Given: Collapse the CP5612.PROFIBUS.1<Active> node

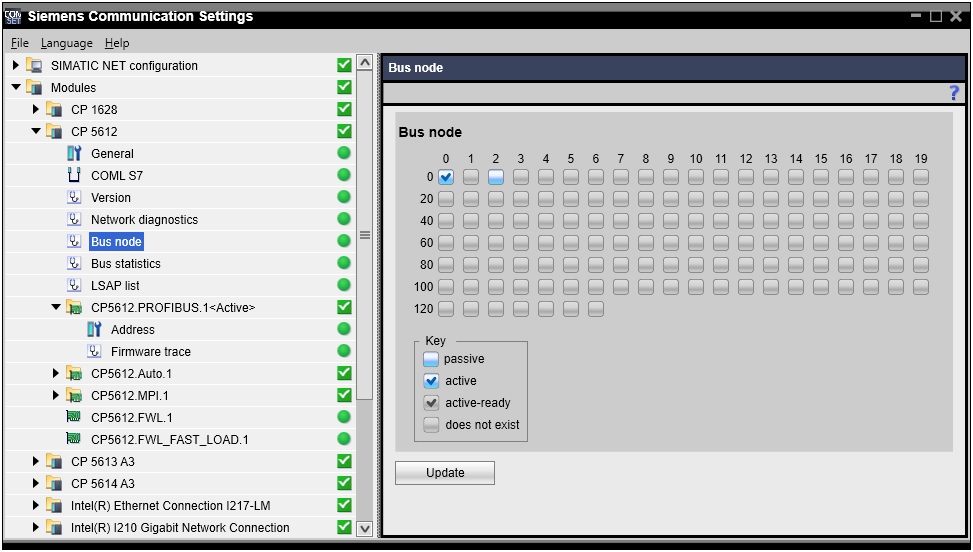Looking at the screenshot, I should click(x=56, y=307).
